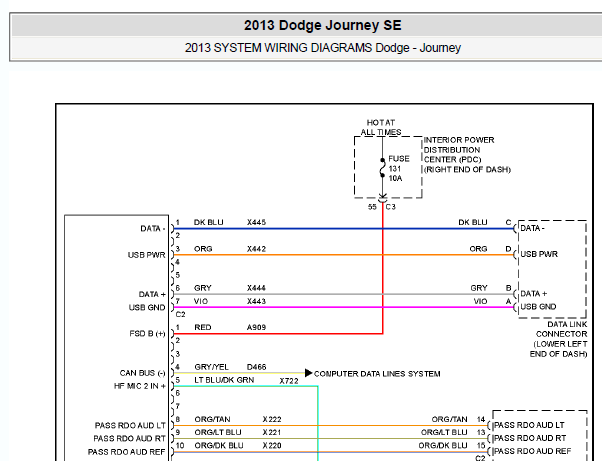The image size is (602, 461).
Task: Click the "GRY" label beside pin B
Action: click(479, 288)
